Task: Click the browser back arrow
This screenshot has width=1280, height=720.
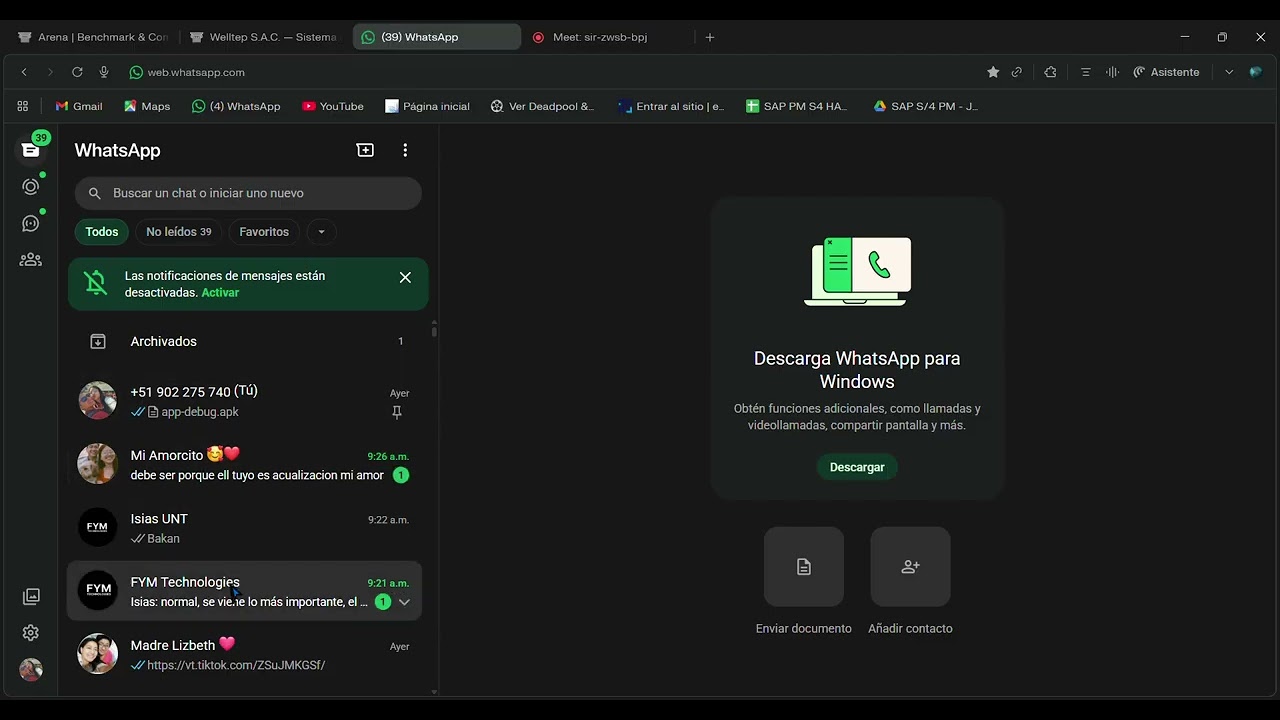Action: point(24,72)
